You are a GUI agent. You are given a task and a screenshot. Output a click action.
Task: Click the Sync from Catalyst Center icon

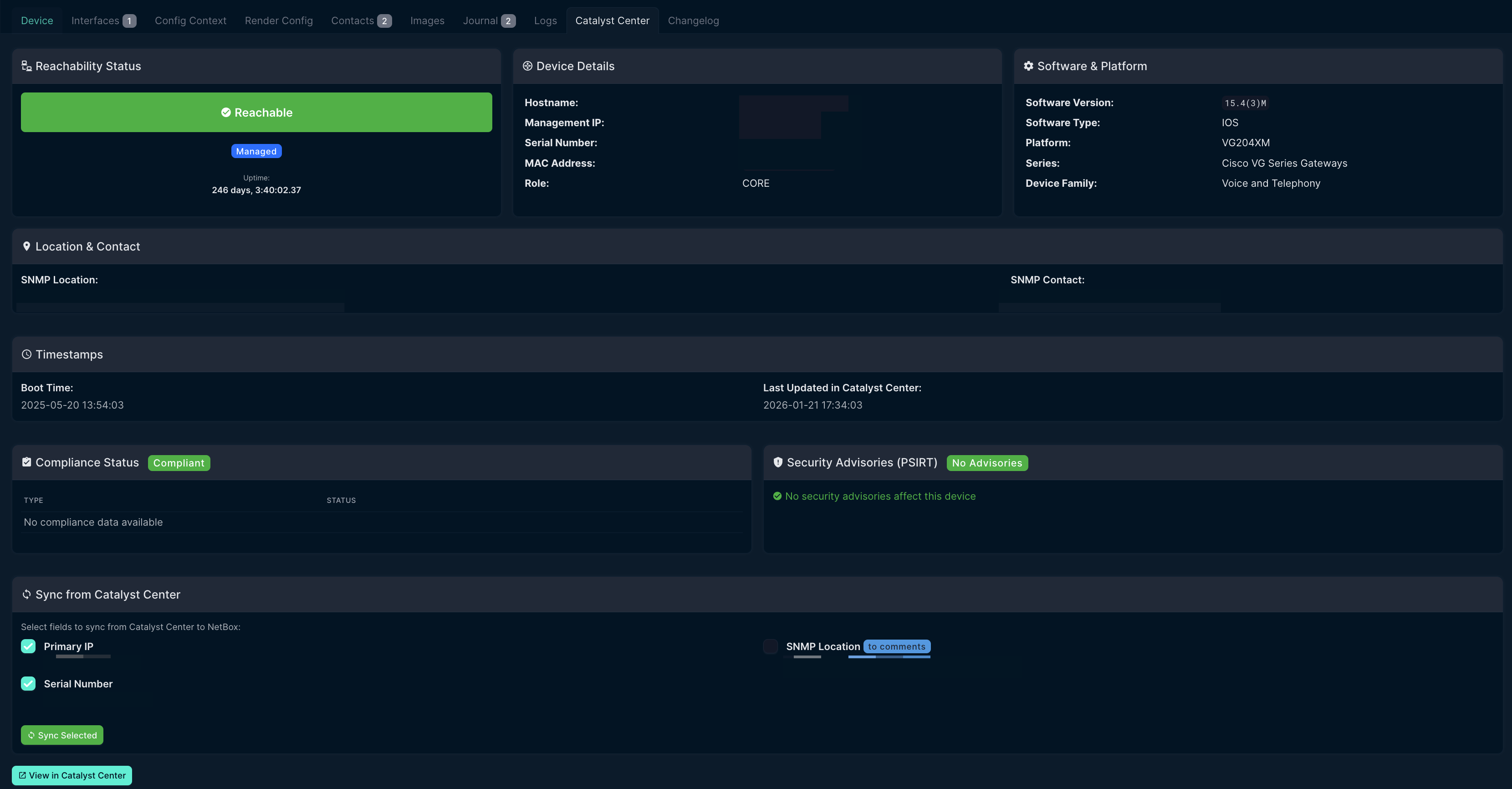tap(26, 594)
